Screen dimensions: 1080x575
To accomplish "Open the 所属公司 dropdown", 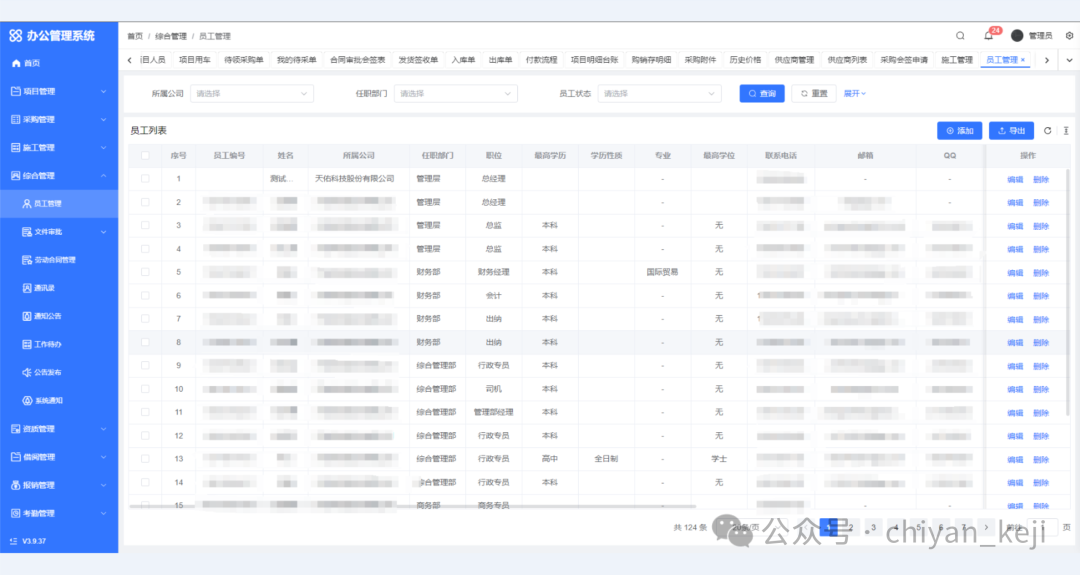I will pyautogui.click(x=251, y=94).
